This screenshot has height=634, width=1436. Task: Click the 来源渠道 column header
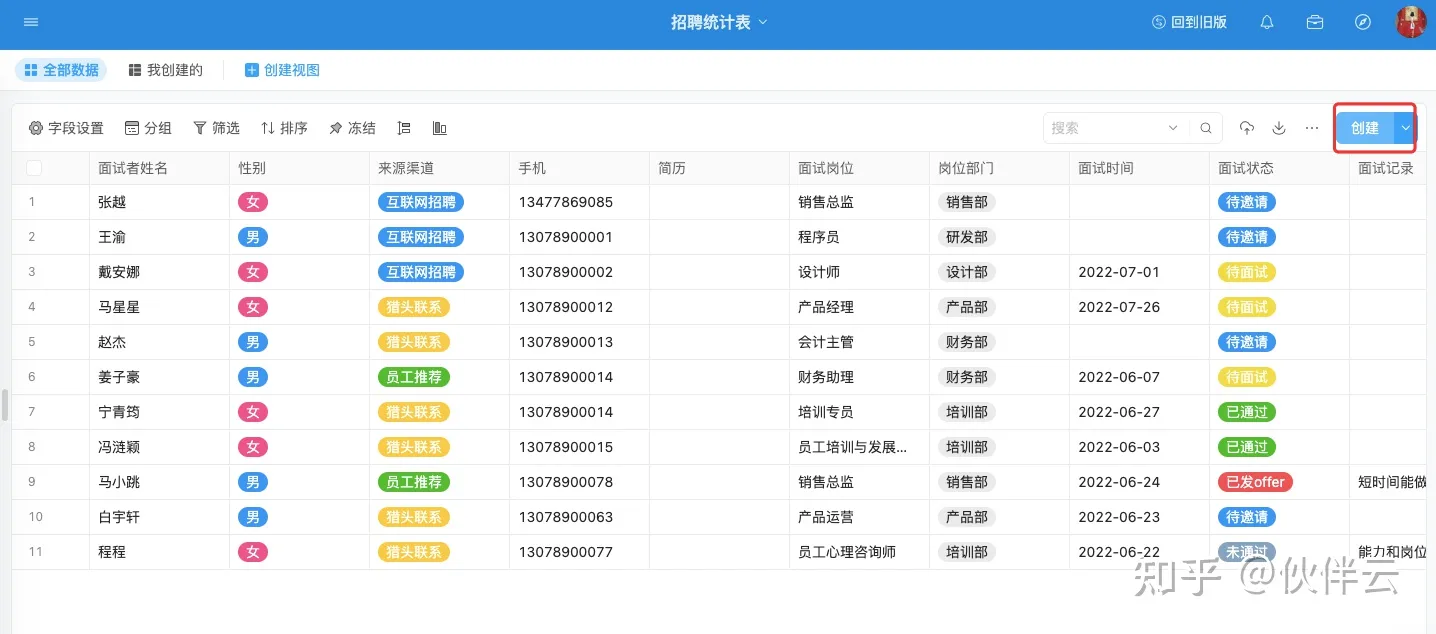pyautogui.click(x=439, y=168)
